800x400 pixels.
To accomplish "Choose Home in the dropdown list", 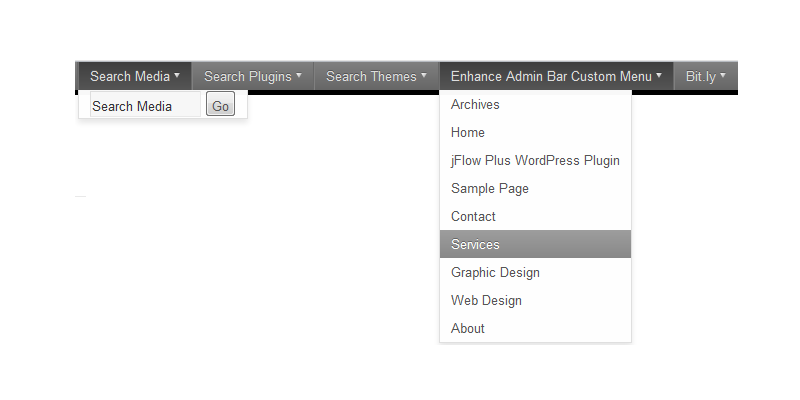I will pyautogui.click(x=468, y=132).
